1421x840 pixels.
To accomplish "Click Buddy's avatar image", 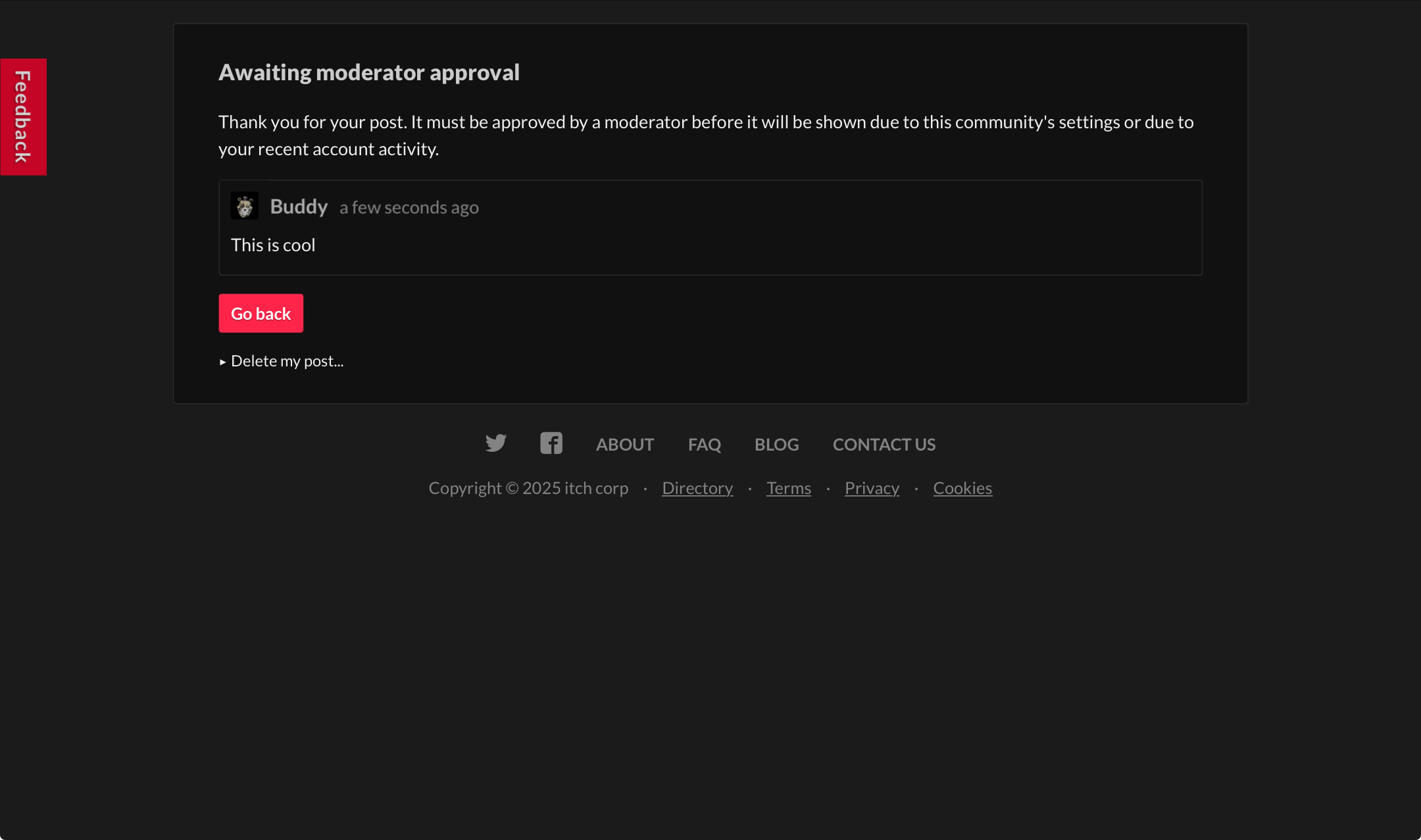I will [244, 206].
